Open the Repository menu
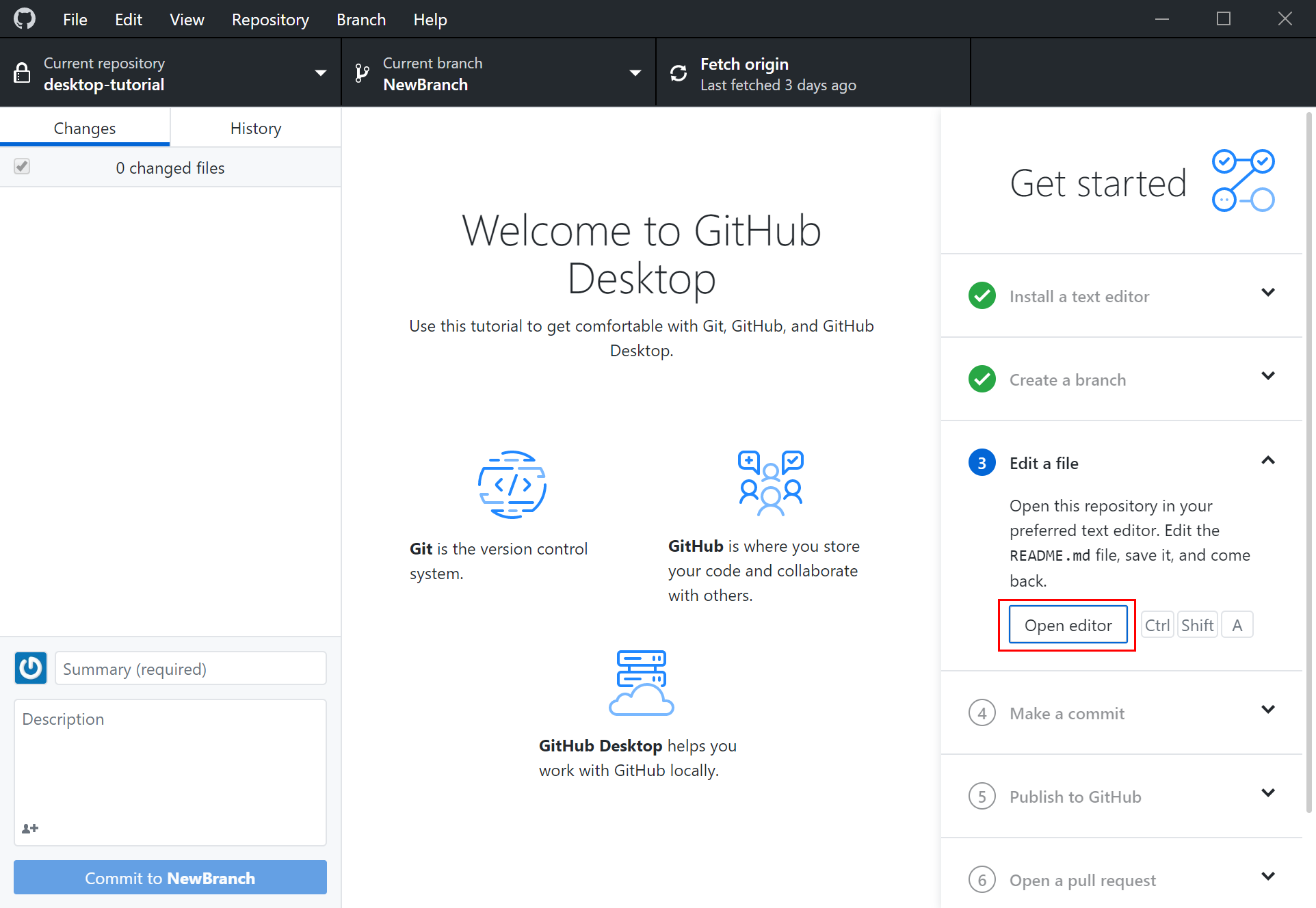 [270, 20]
